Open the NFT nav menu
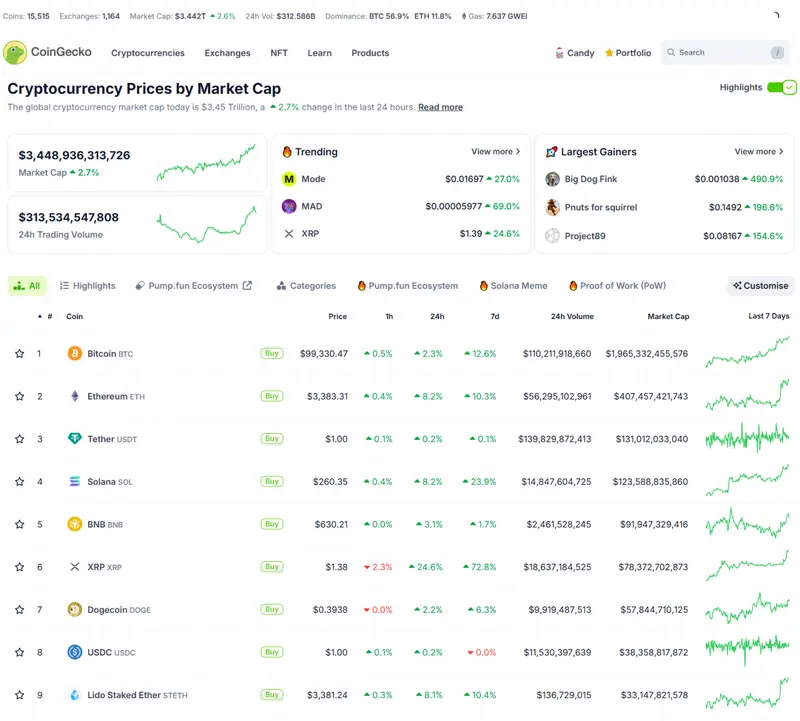 pos(279,53)
